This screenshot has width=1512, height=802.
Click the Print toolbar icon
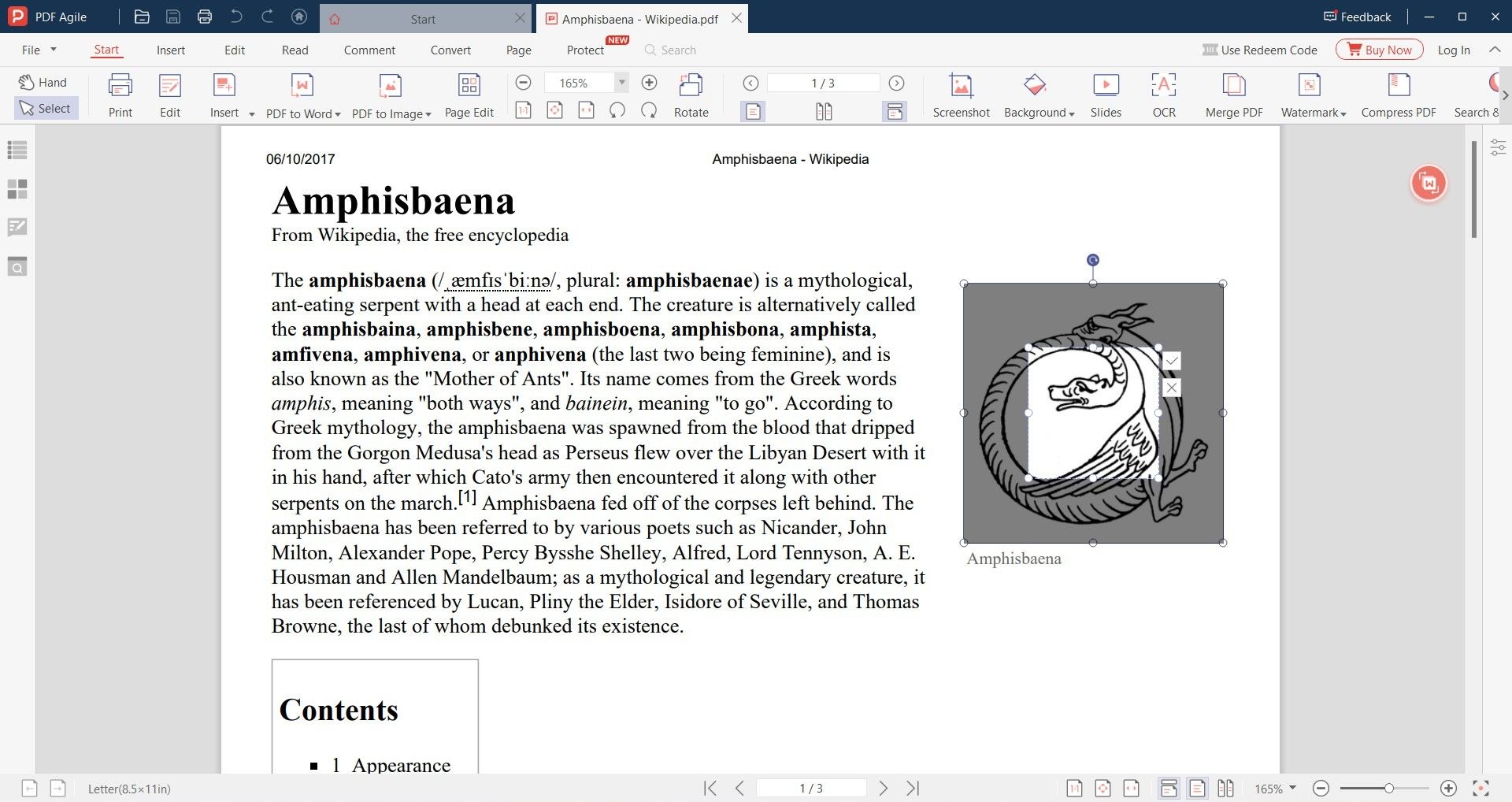(x=120, y=95)
